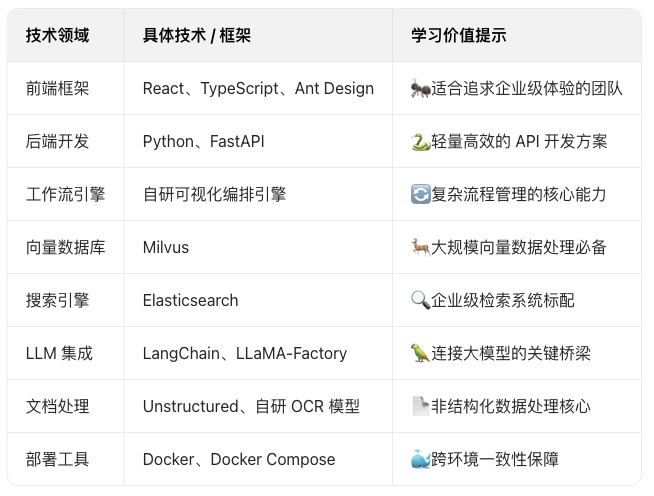Click the deer emoji in Milvus row
The width and height of the screenshot is (654, 496).
pos(420,247)
